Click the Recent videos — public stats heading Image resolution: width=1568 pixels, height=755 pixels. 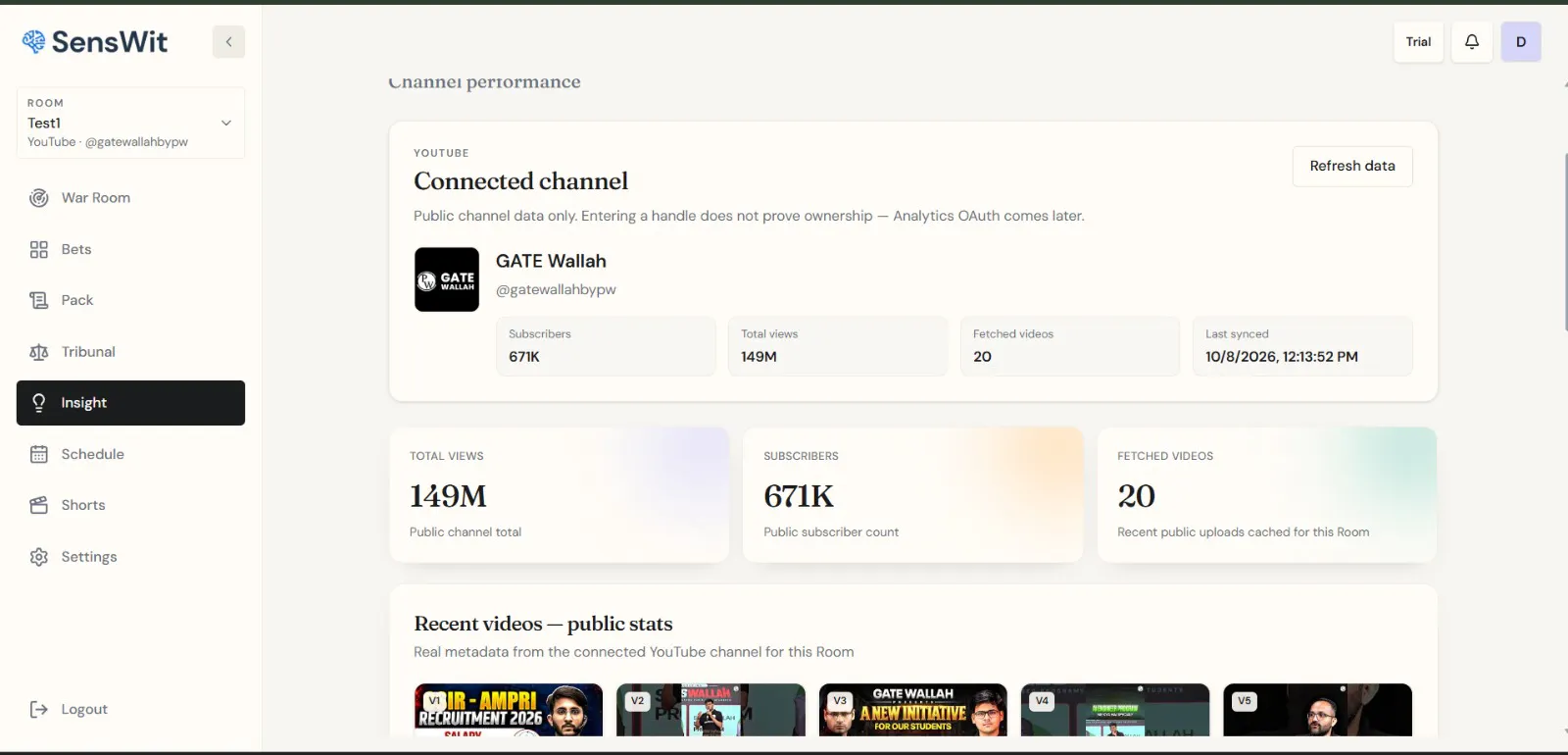543,624
